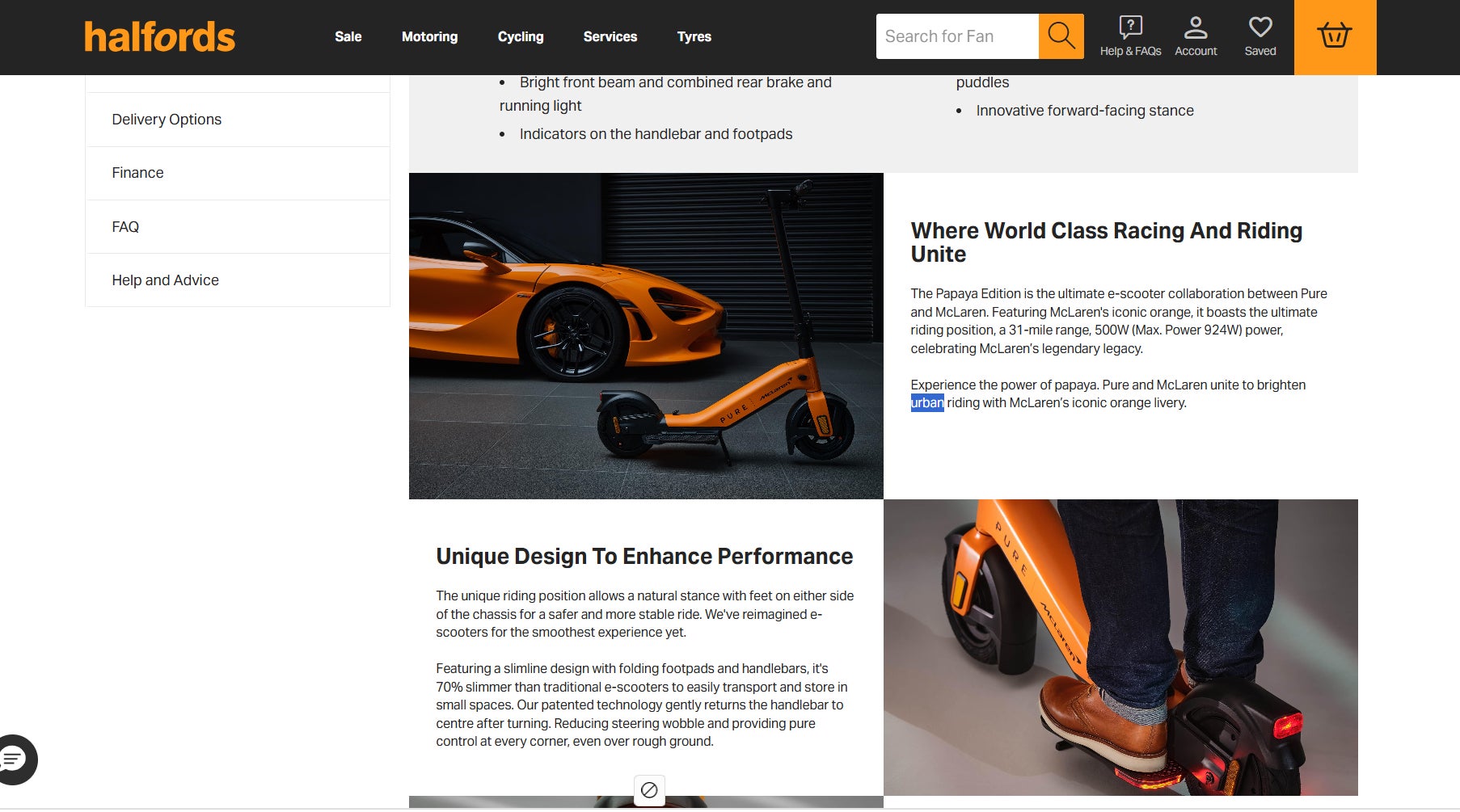Image resolution: width=1460 pixels, height=812 pixels.
Task: Click the McLaren car and scooter image
Action: pos(646,336)
